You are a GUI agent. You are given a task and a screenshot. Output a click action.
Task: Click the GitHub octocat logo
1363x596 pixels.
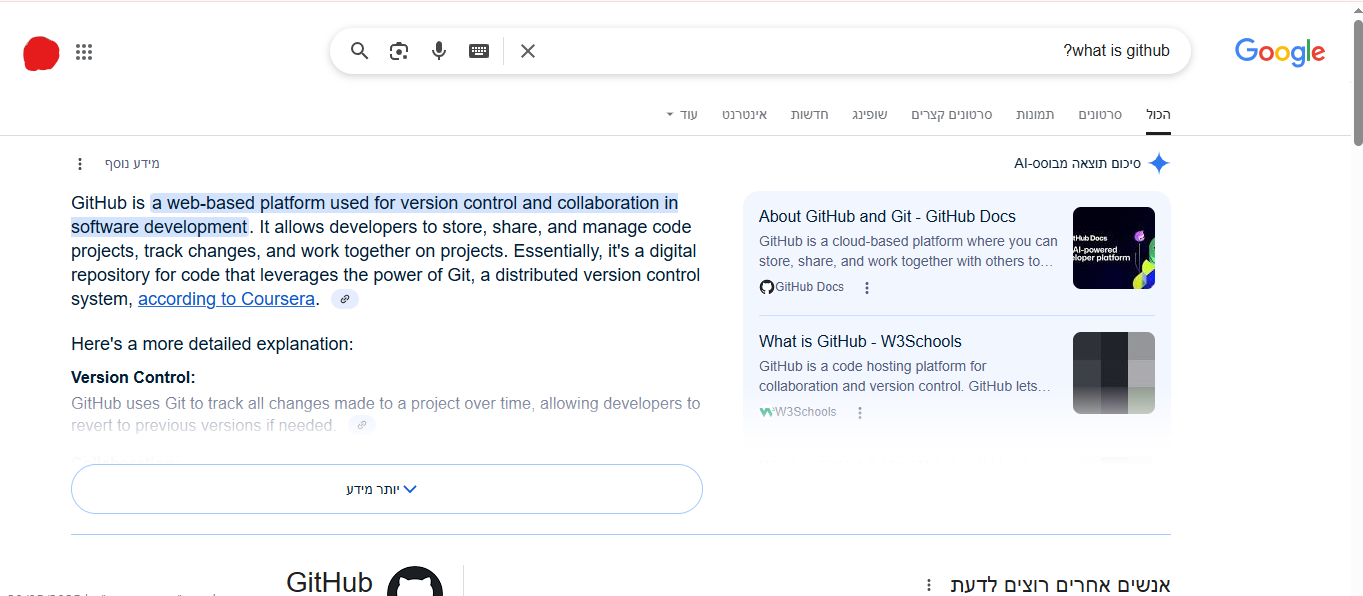pyautogui.click(x=415, y=582)
